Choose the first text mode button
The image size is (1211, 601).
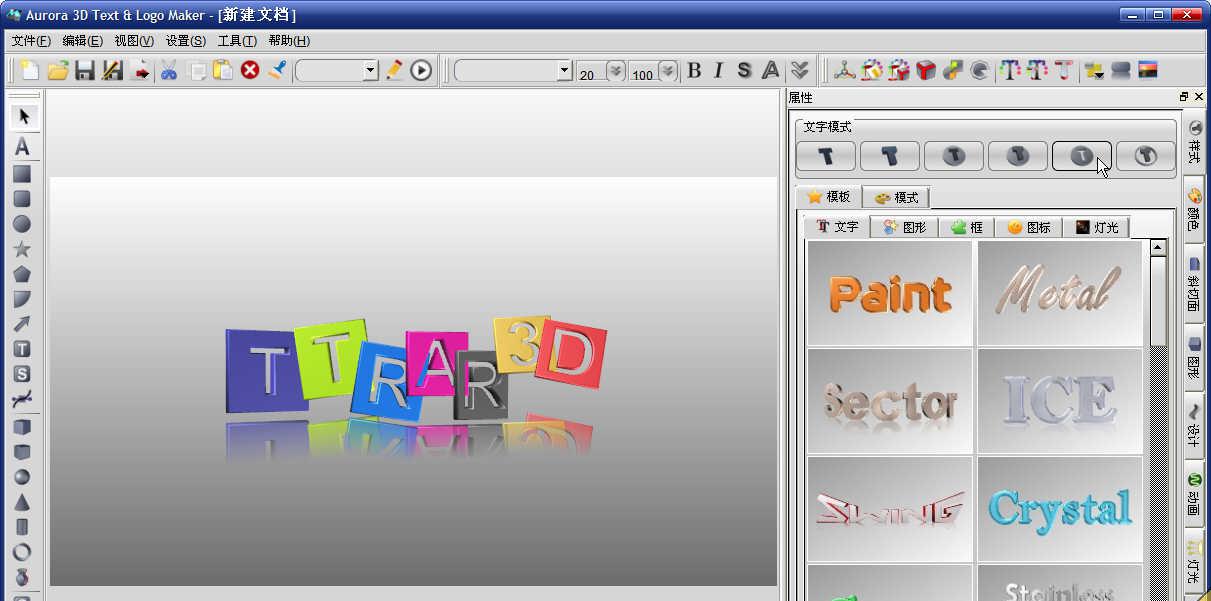point(826,156)
